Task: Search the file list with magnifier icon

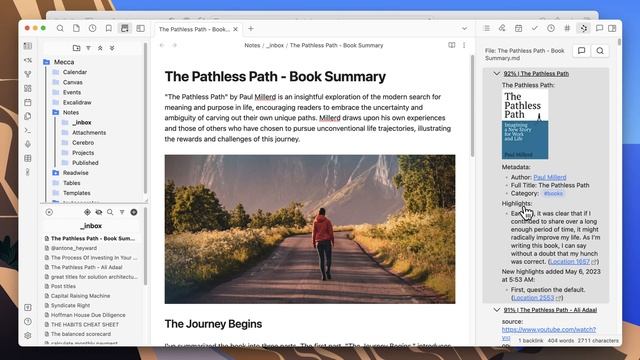Action: tap(110, 212)
